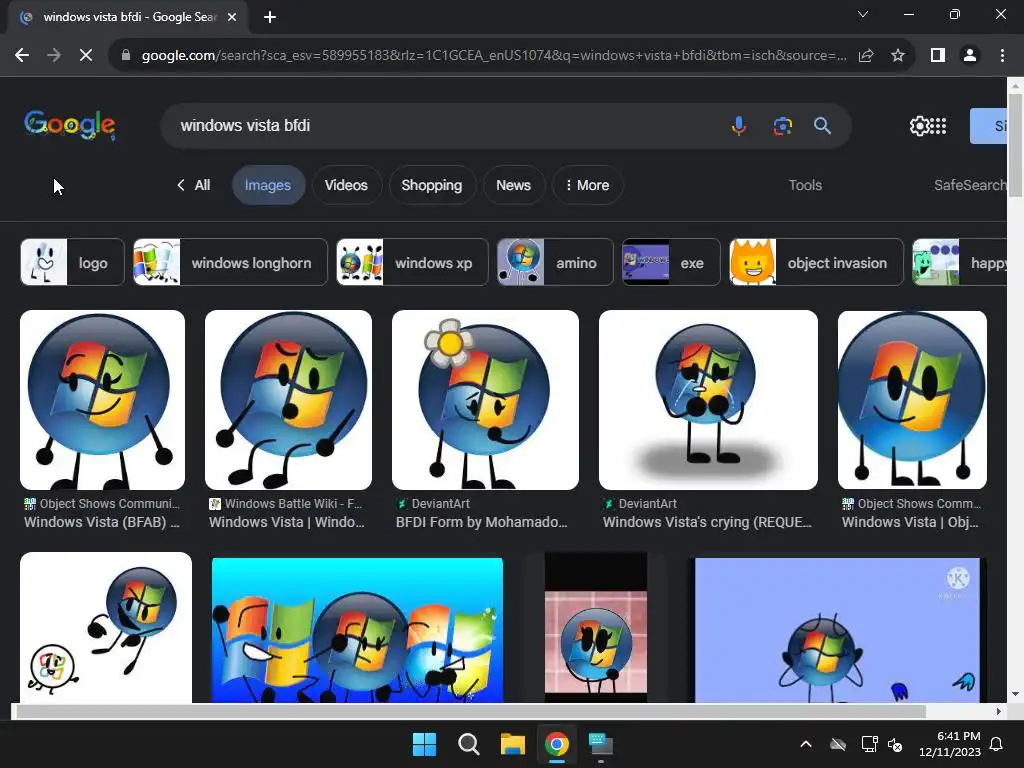Image resolution: width=1024 pixels, height=768 pixels.
Task: Open the clock showing 6:41 PM
Action: [x=950, y=744]
